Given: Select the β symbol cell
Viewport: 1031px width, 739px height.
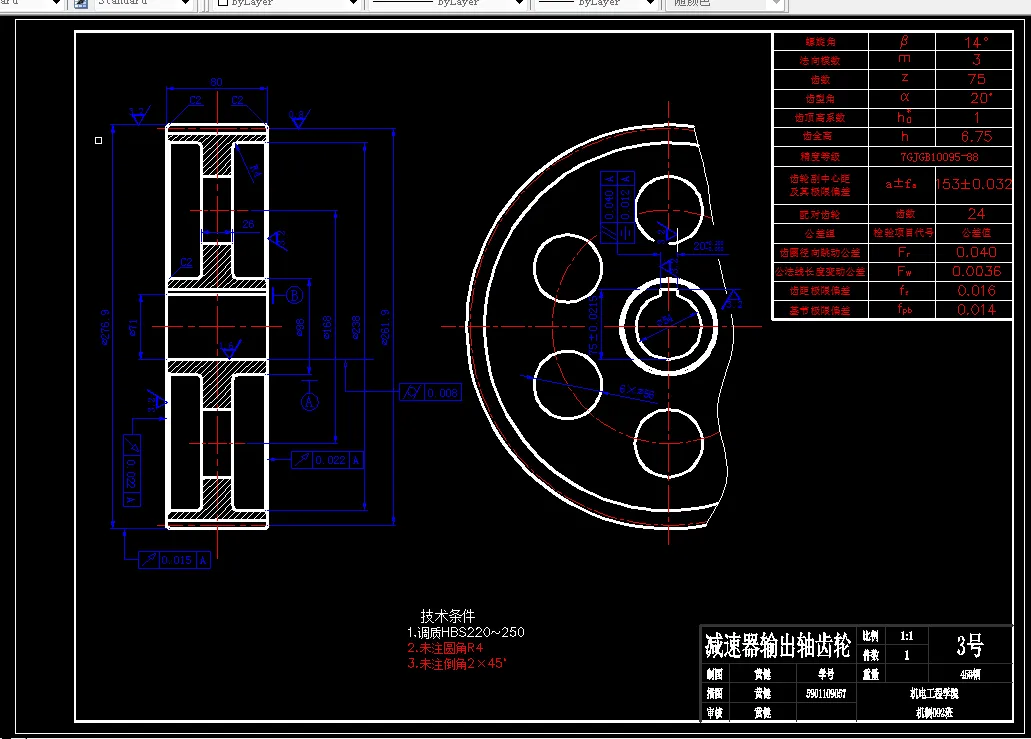Looking at the screenshot, I should click(903, 41).
